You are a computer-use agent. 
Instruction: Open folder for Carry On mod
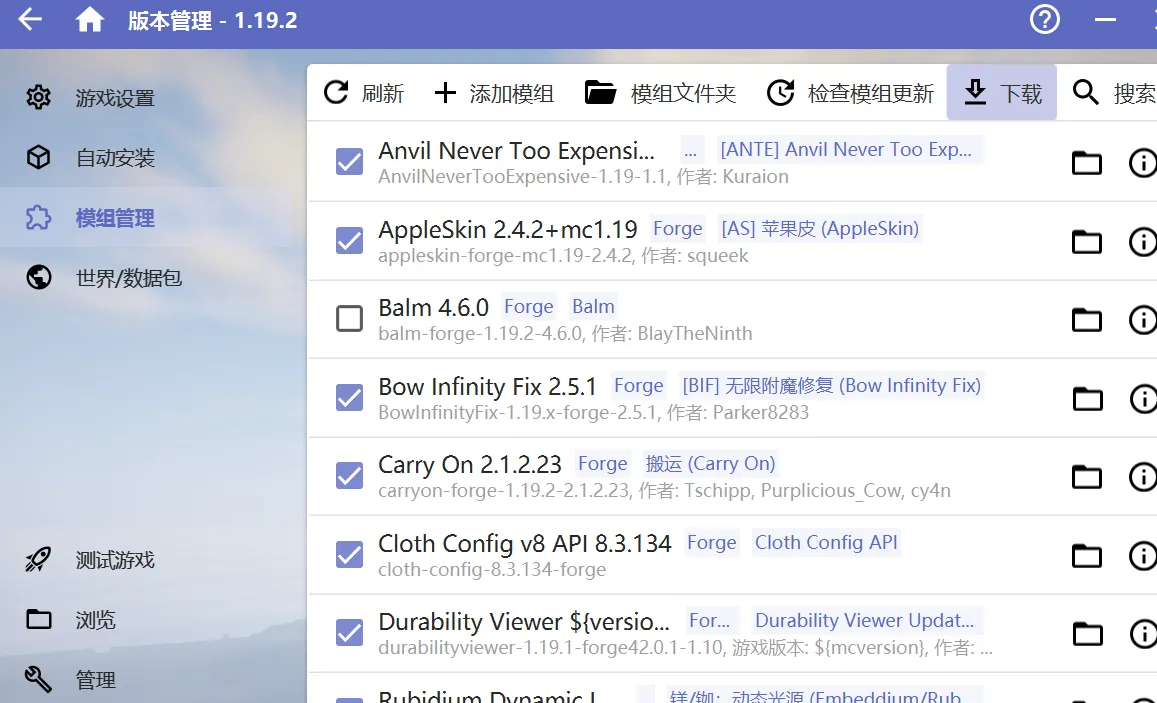click(1087, 477)
